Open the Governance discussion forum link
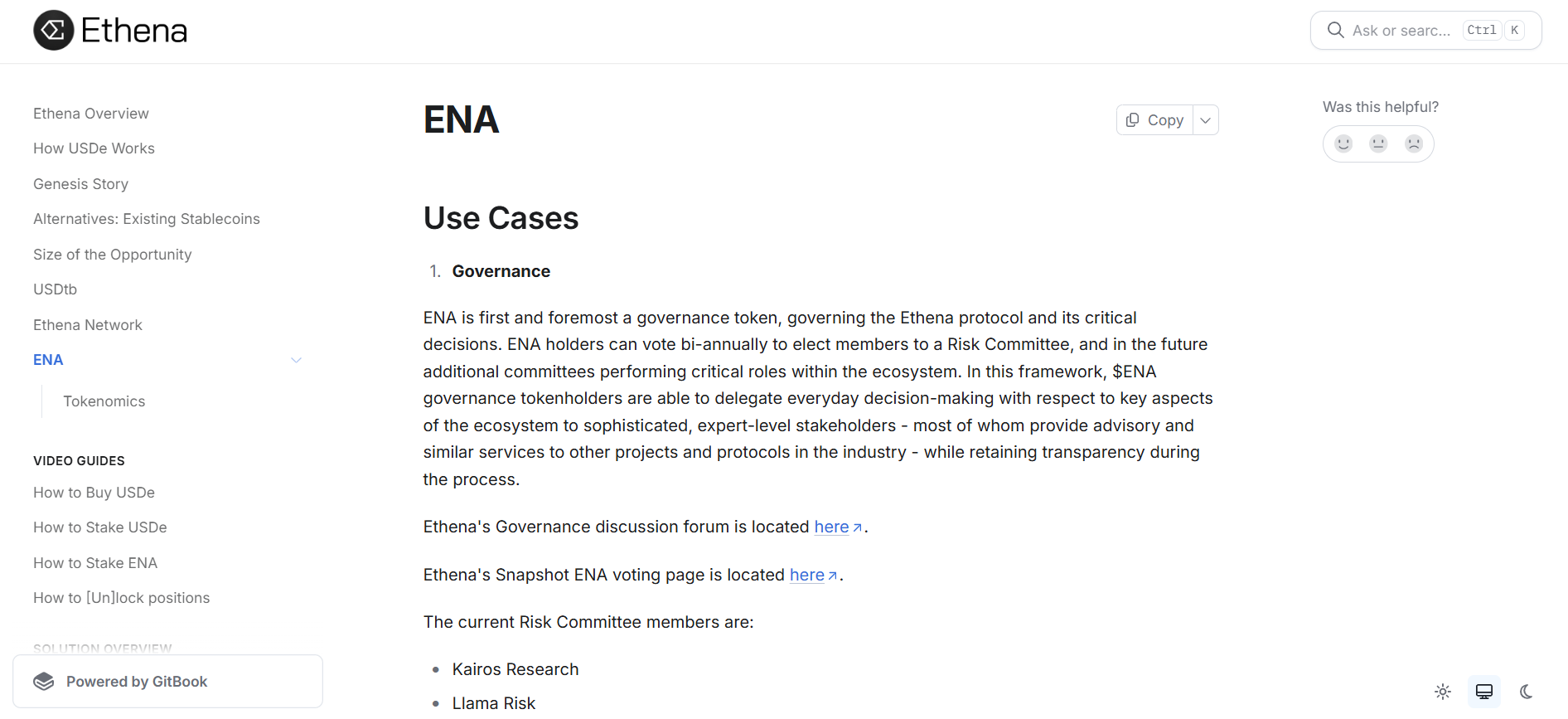Viewport: 1568px width, 719px height. tap(832, 527)
